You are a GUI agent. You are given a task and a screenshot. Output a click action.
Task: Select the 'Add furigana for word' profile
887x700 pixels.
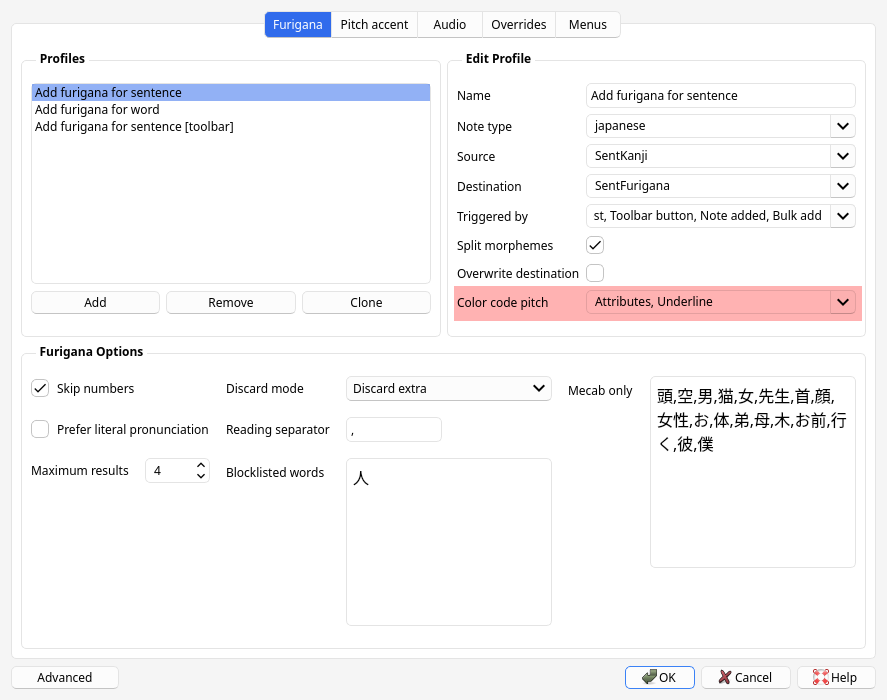(x=97, y=110)
